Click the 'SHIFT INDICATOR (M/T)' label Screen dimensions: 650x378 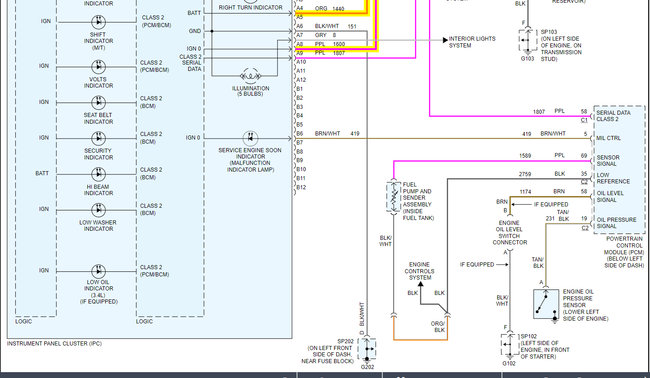pyautogui.click(x=98, y=41)
